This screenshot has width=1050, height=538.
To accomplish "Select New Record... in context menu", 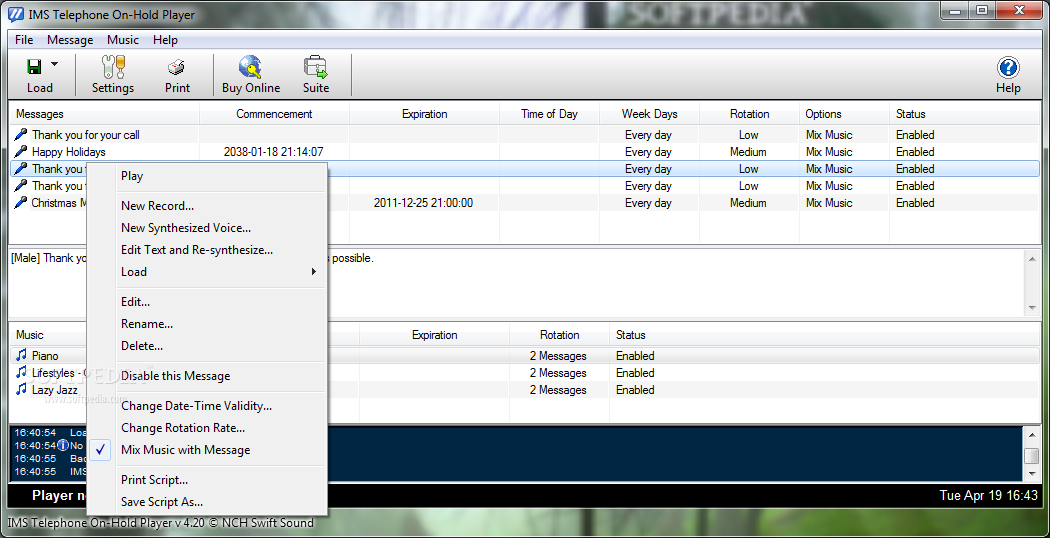I will [207, 206].
